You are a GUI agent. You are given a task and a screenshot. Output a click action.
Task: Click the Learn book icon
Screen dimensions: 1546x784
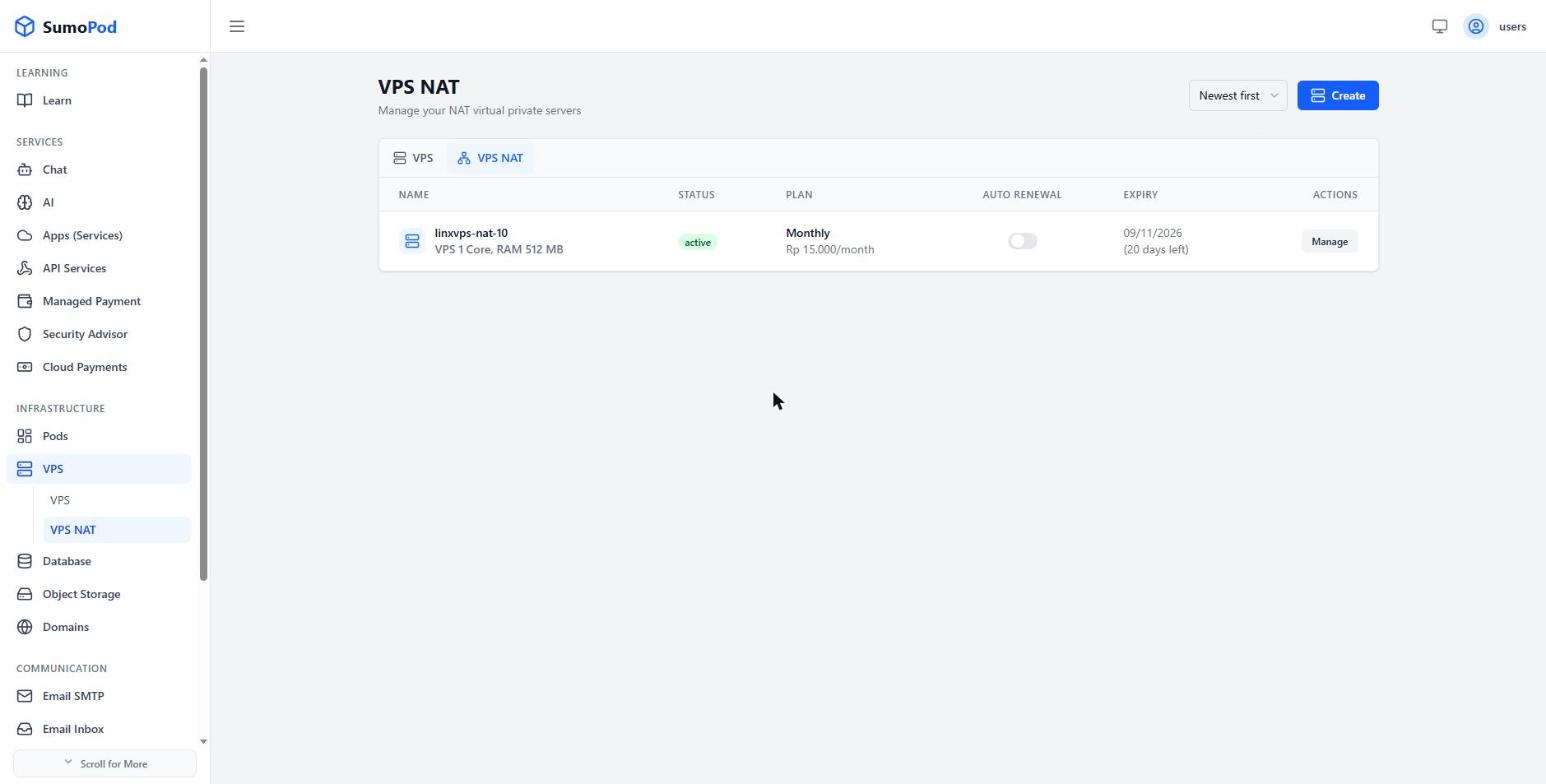25,100
